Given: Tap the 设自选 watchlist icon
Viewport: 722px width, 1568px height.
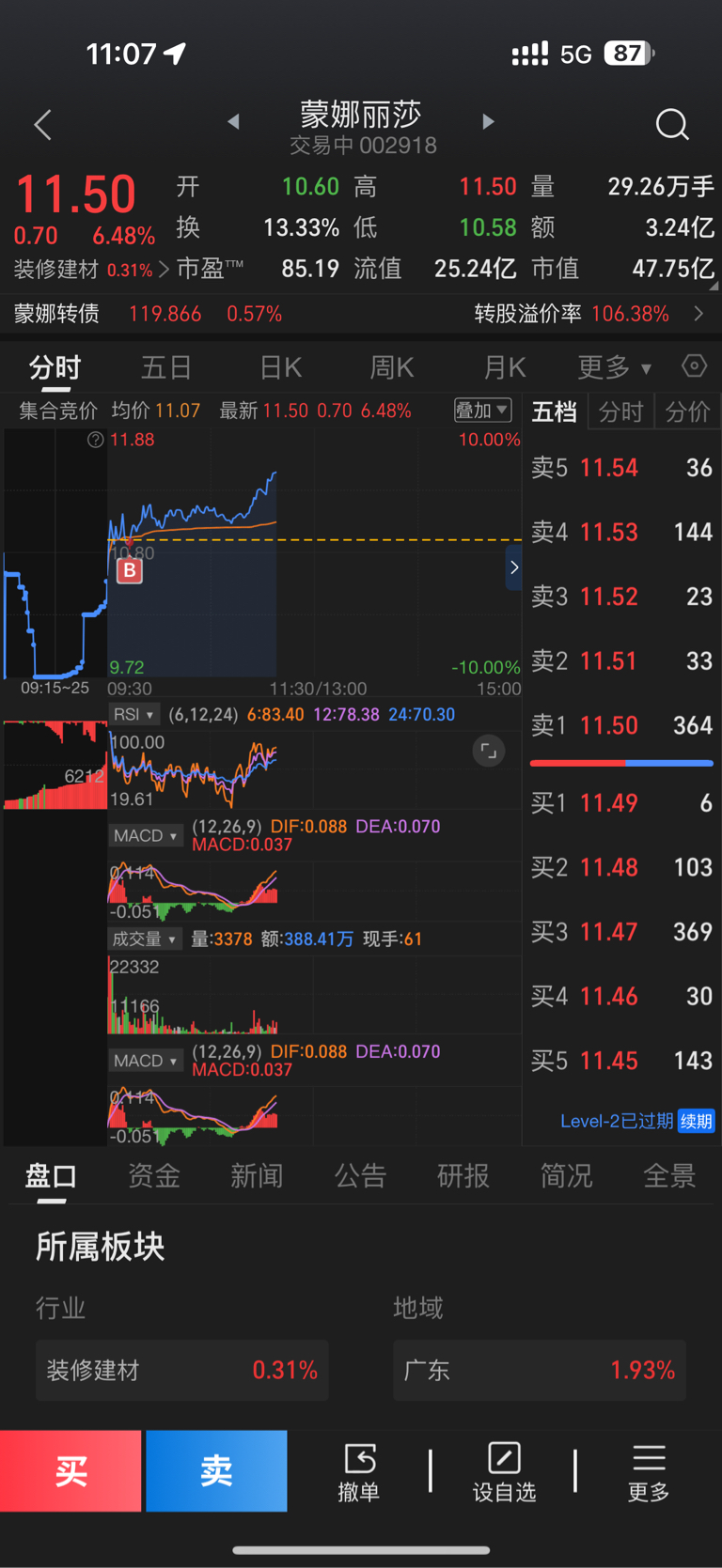Looking at the screenshot, I should pos(504,1458).
